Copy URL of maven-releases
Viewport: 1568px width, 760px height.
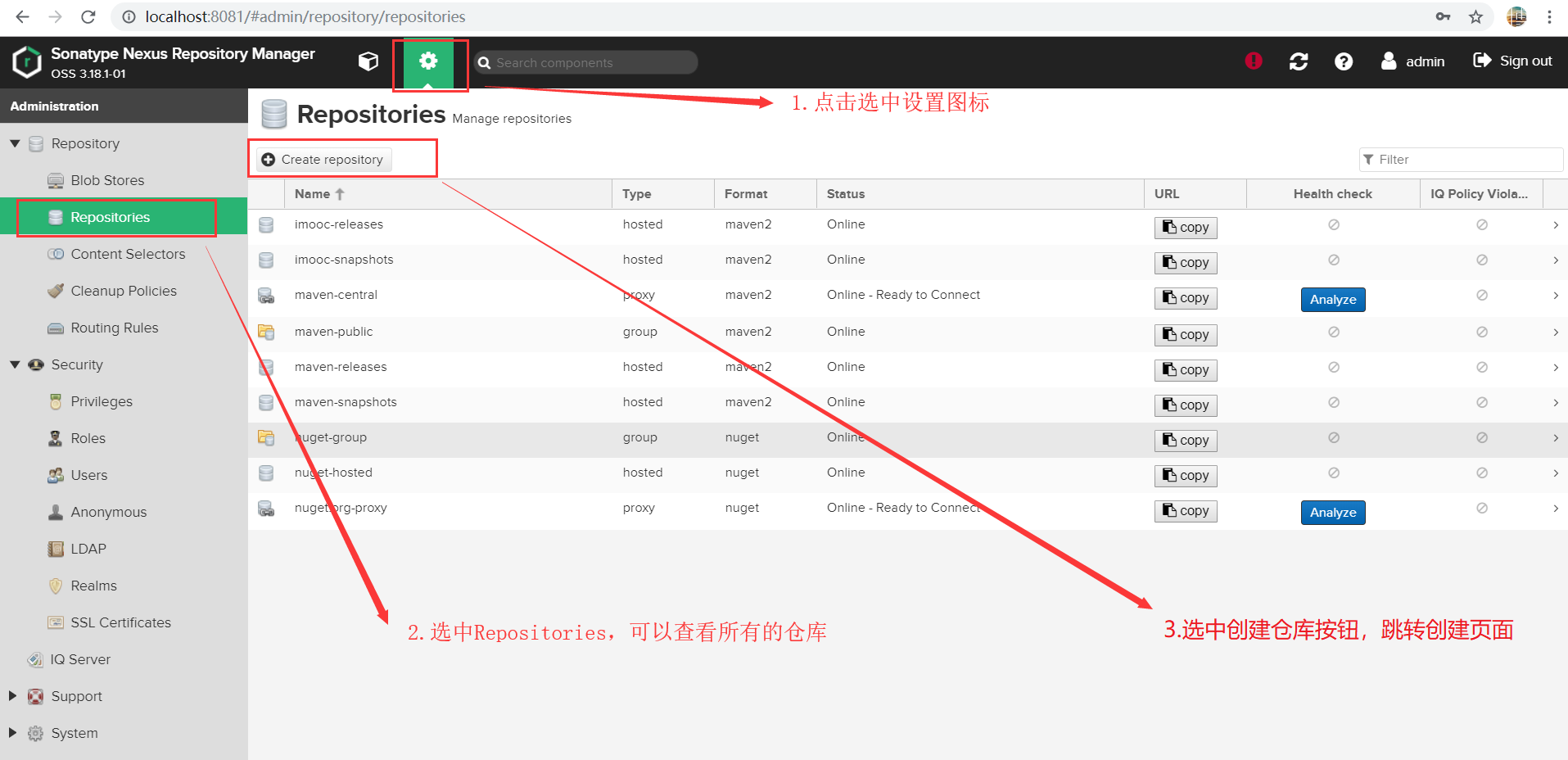click(x=1186, y=370)
